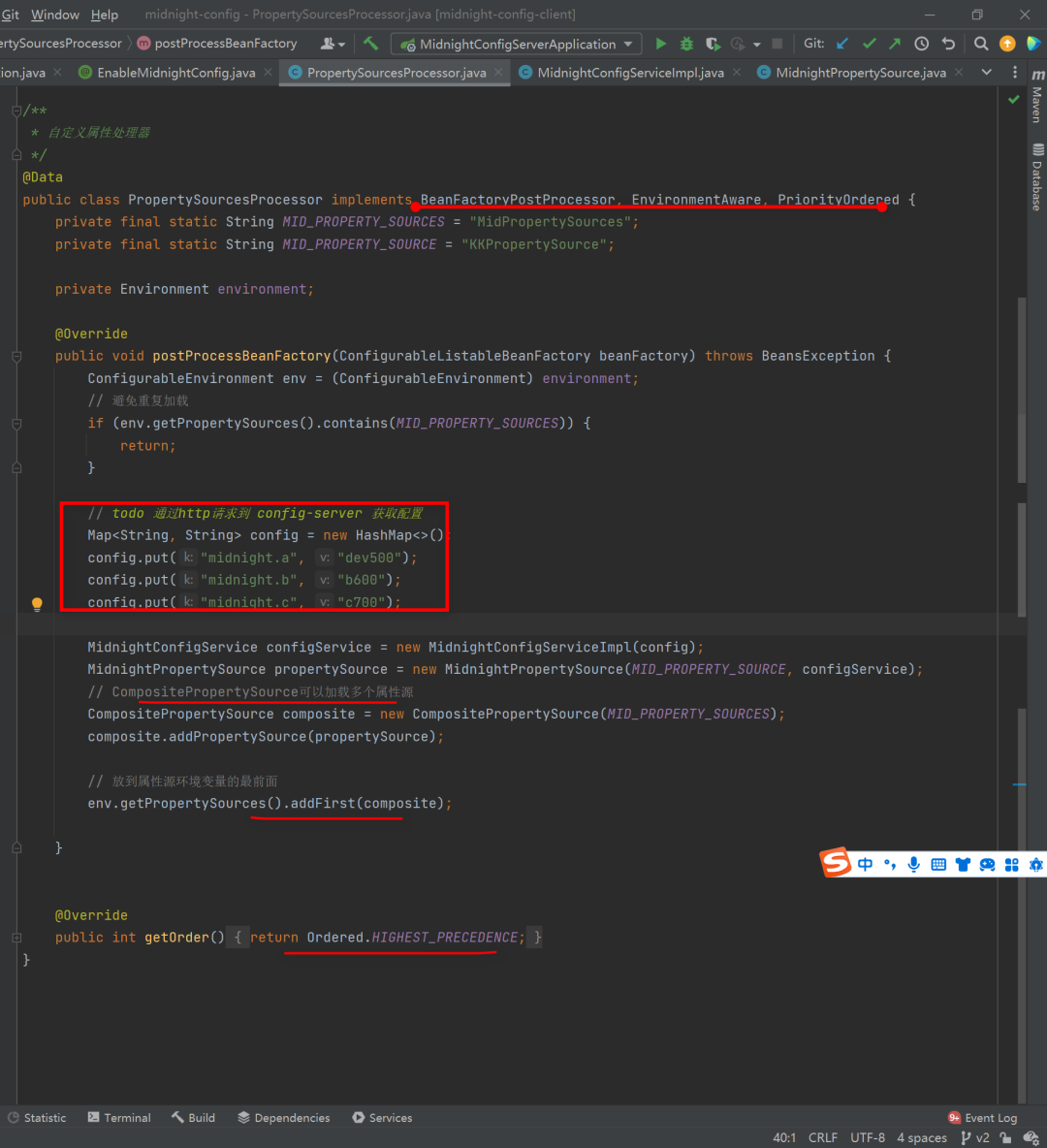Git update project blue arrow icon
The image size is (1047, 1148).
coord(842,44)
